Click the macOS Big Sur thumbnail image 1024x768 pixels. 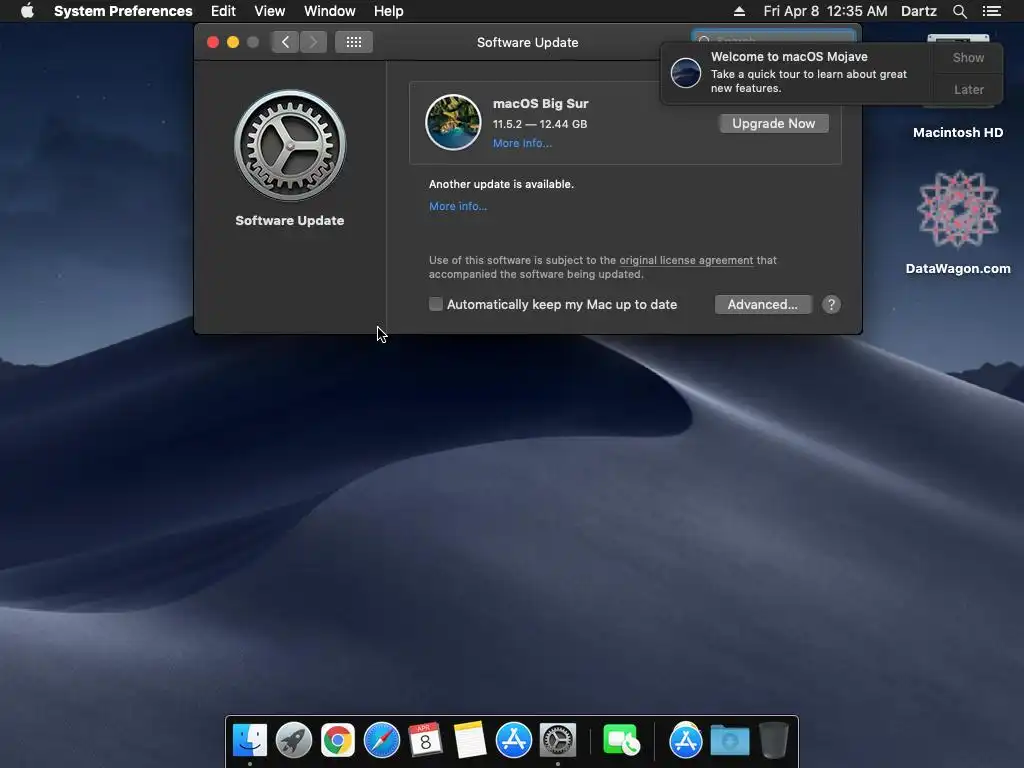(453, 122)
